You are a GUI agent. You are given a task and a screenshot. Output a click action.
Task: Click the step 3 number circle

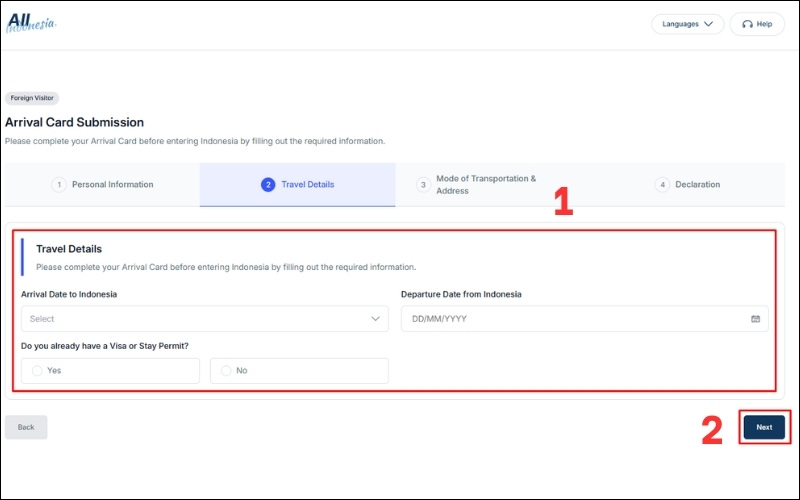click(423, 185)
